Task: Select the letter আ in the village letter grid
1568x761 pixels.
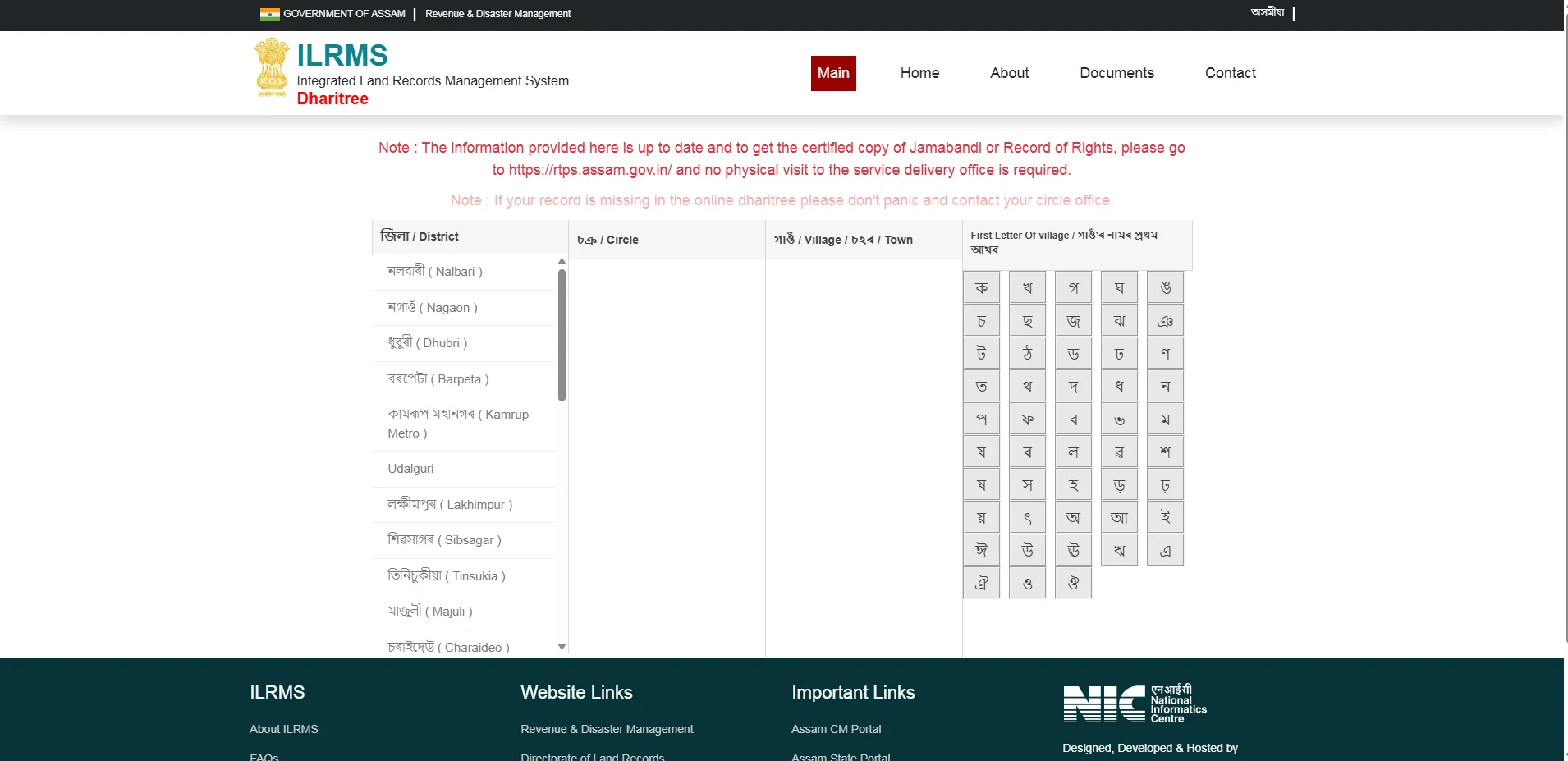Action: point(1119,517)
